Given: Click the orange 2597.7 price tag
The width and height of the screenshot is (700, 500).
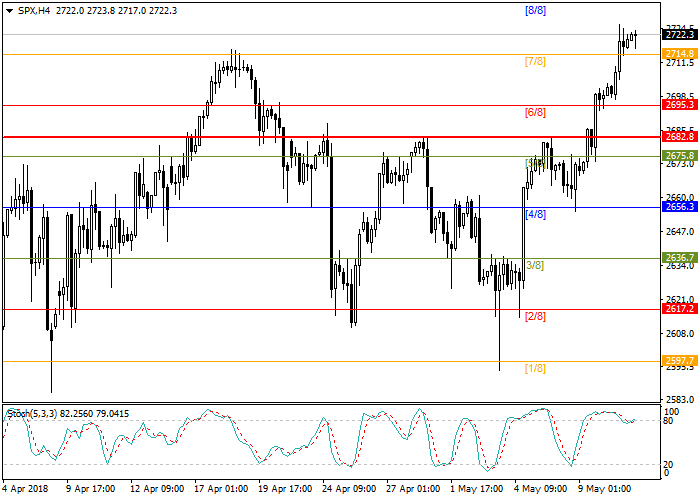Looking at the screenshot, I should point(679,361).
